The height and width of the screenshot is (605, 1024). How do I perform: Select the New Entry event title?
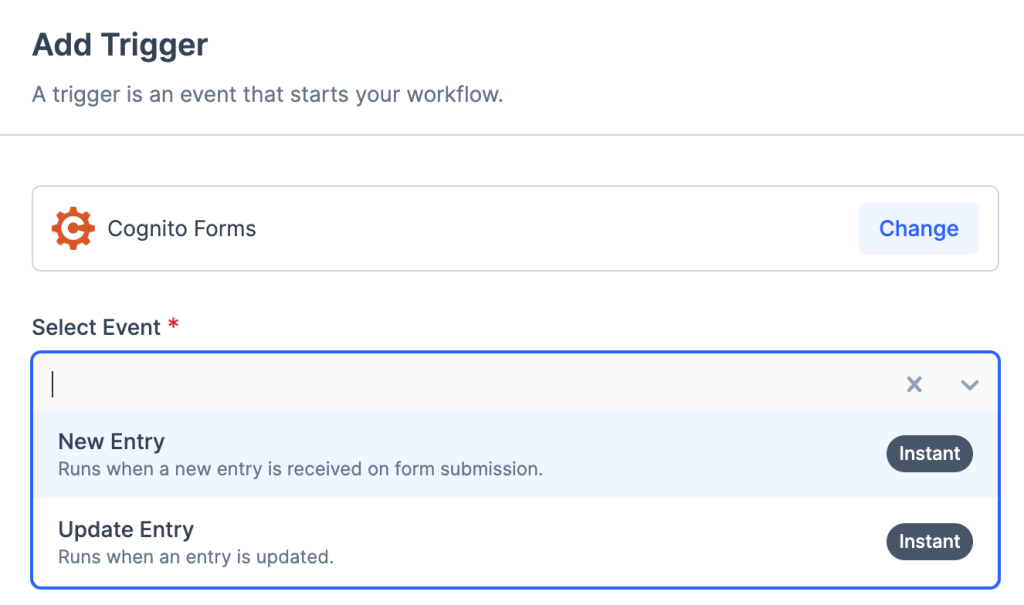click(111, 441)
